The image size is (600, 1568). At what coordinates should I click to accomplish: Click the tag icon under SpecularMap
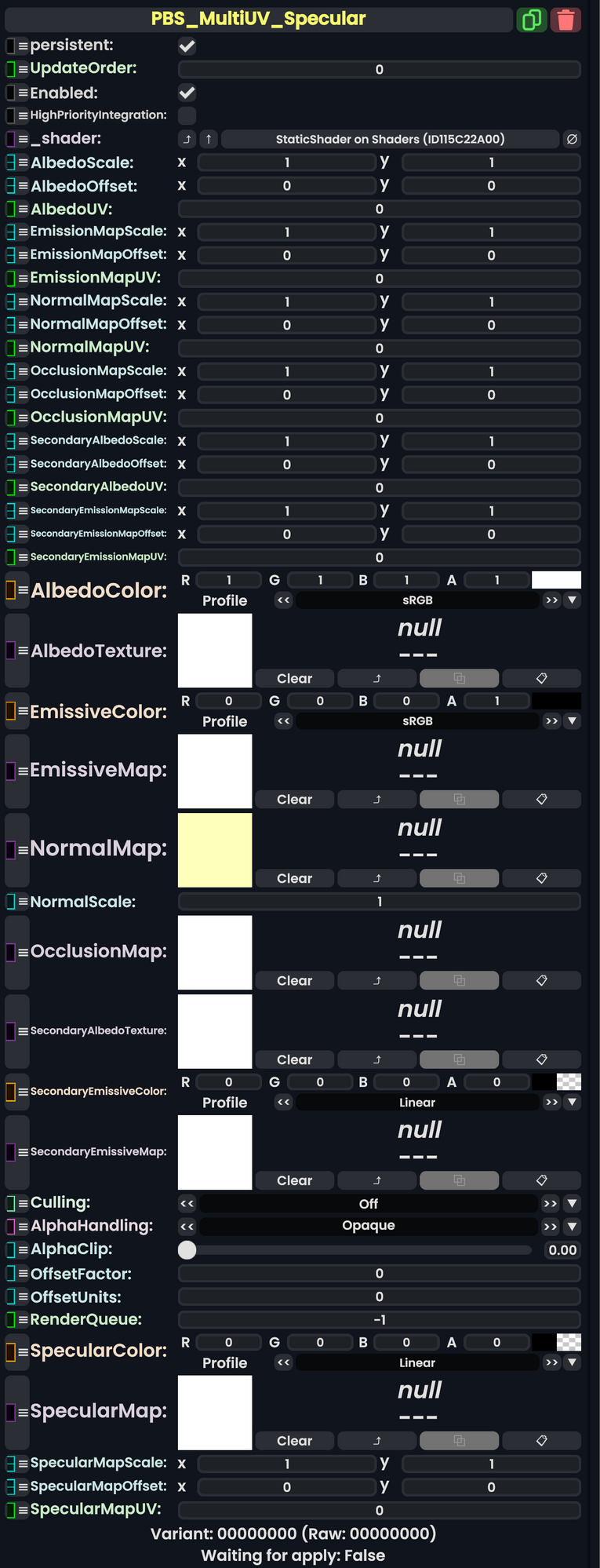(x=541, y=1440)
